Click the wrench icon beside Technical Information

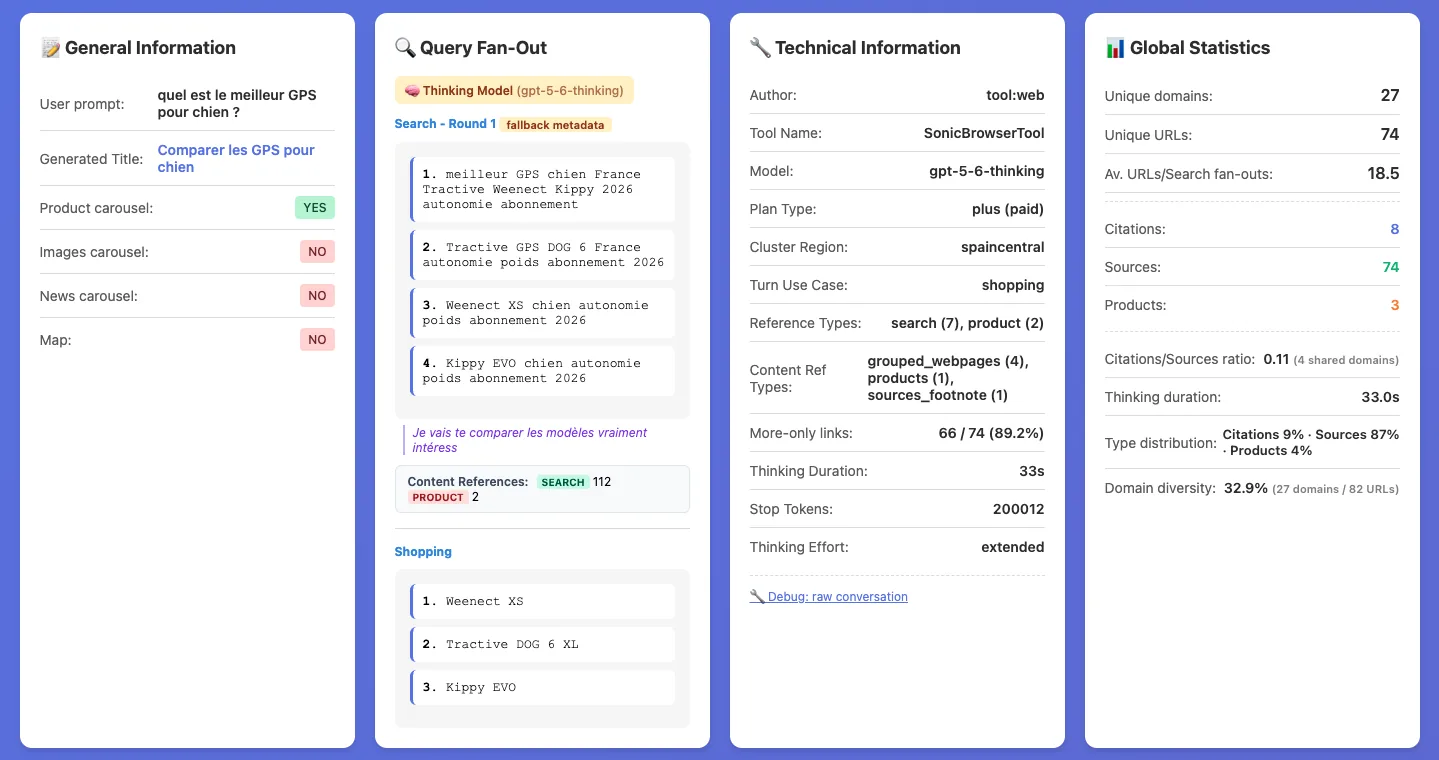[x=760, y=48]
